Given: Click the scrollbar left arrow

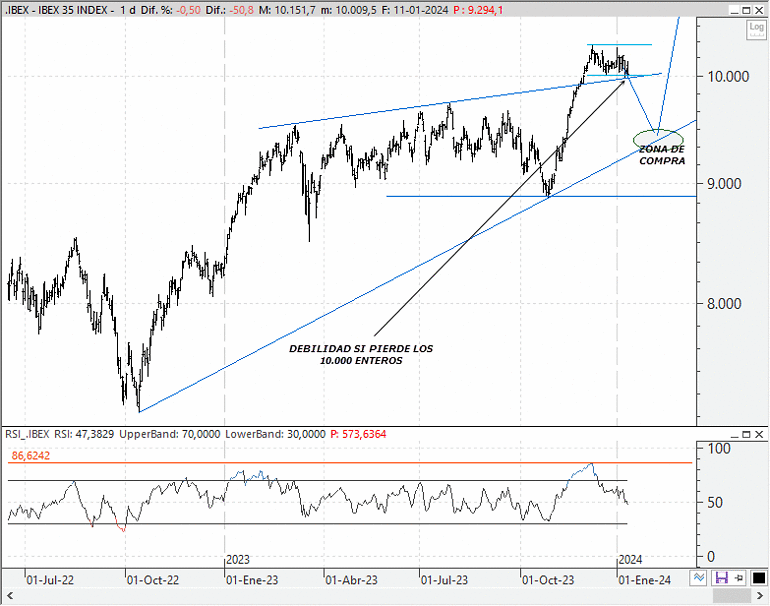Looking at the screenshot, I should point(9,596).
